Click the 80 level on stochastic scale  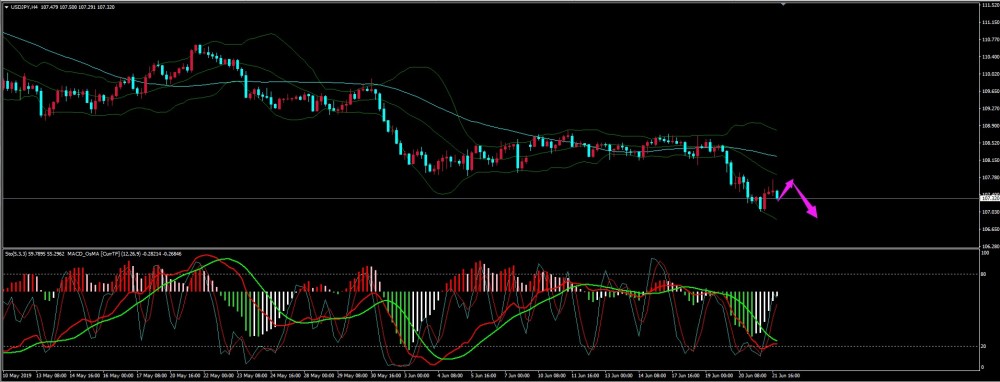point(984,274)
